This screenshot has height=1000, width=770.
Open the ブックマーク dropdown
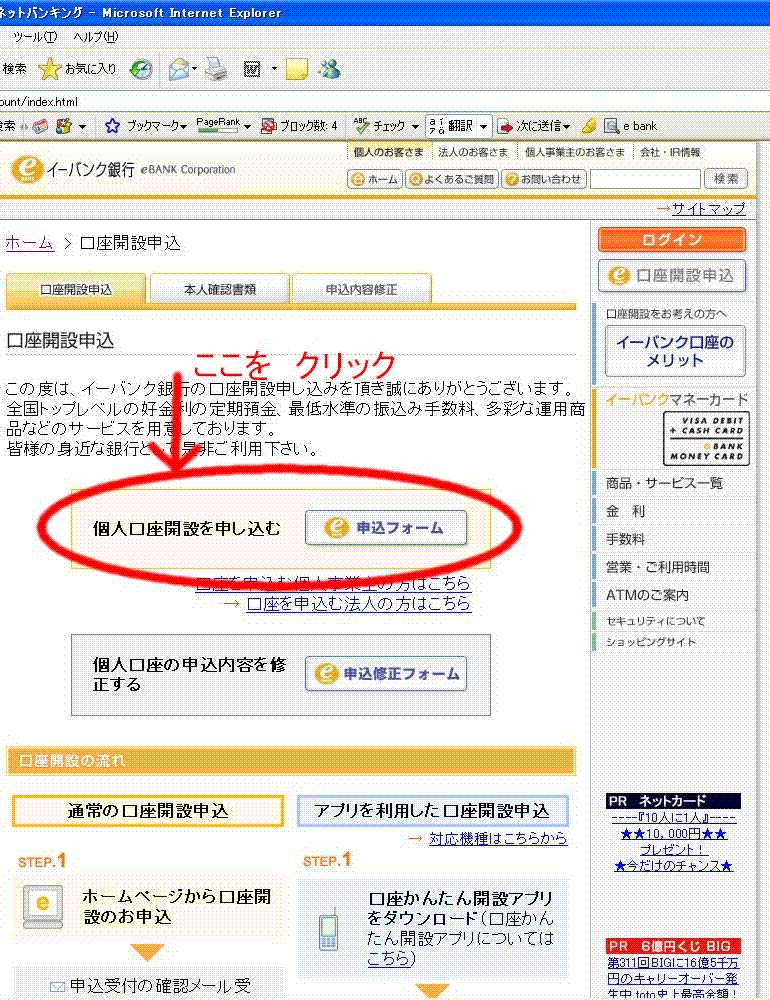click(156, 126)
